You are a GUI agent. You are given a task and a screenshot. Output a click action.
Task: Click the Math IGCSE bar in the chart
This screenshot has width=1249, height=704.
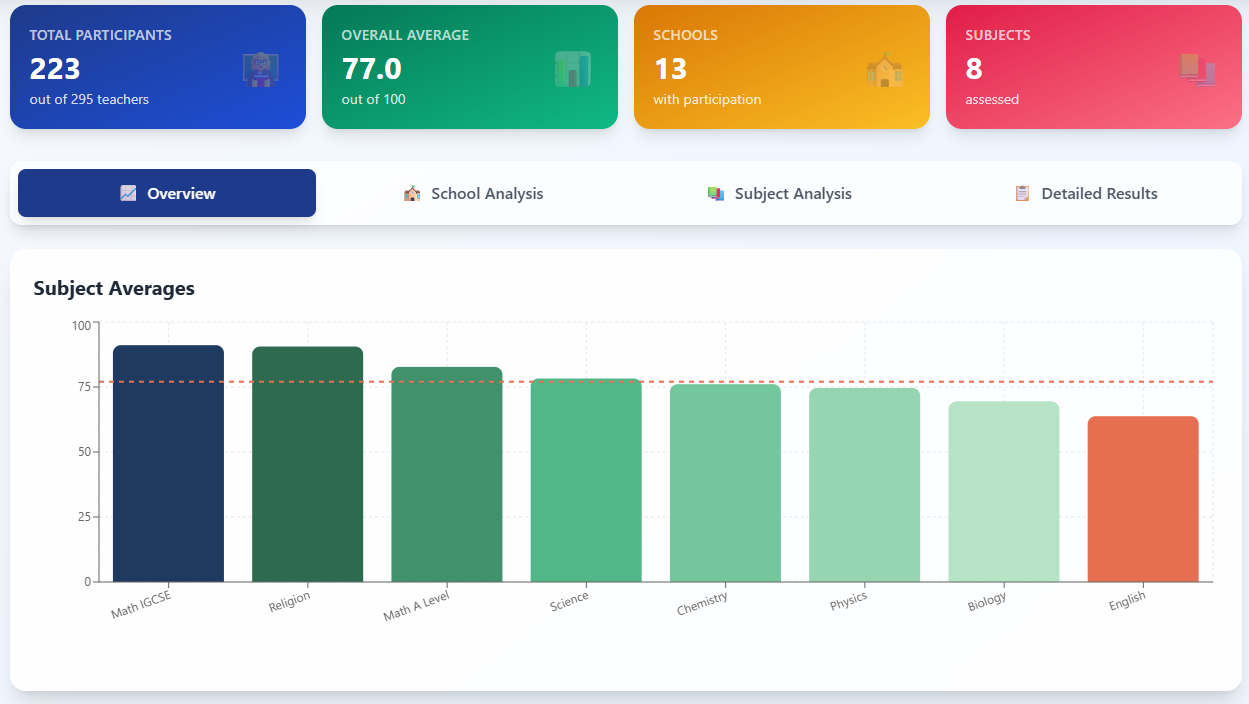168,460
